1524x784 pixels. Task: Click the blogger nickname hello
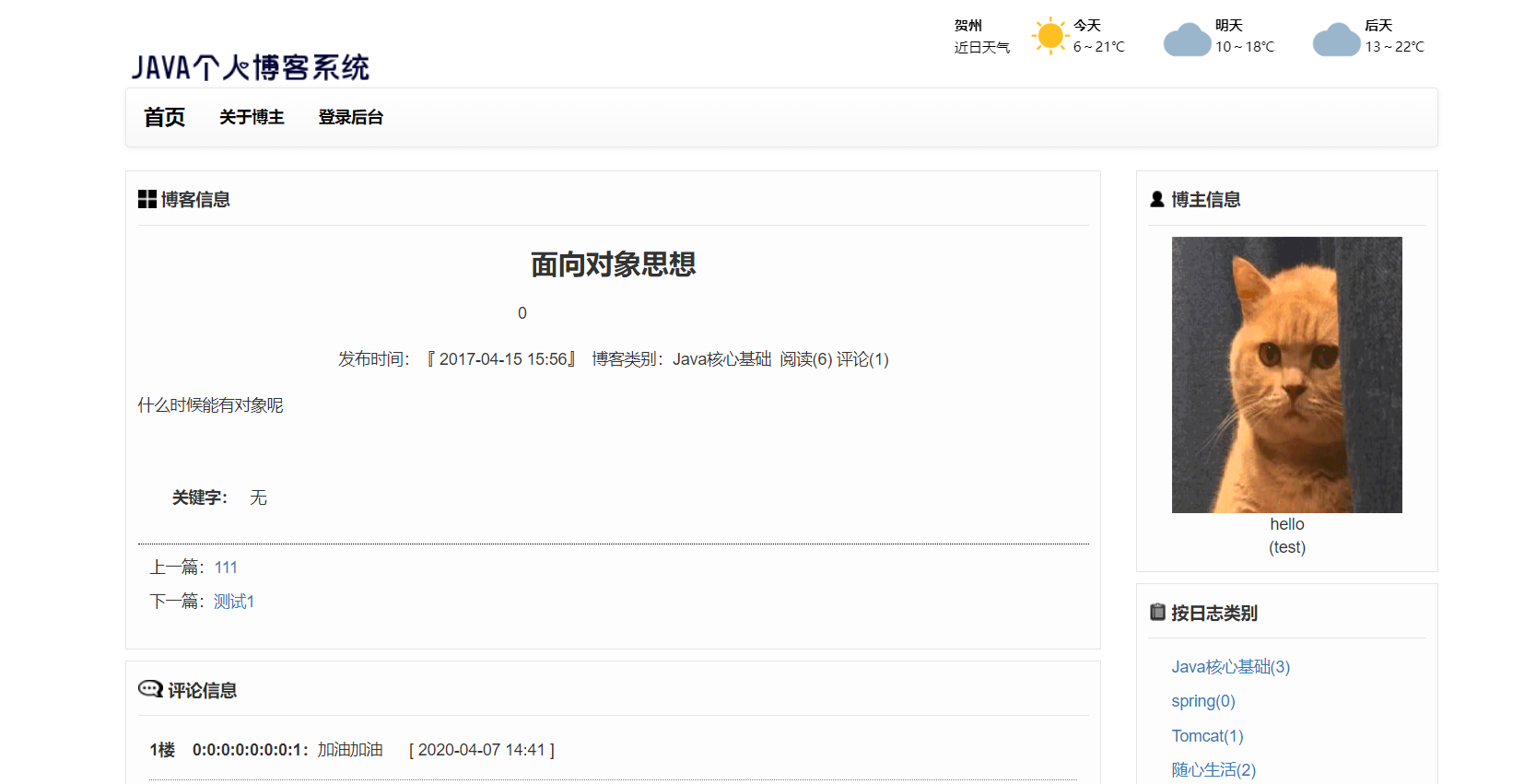[1287, 524]
